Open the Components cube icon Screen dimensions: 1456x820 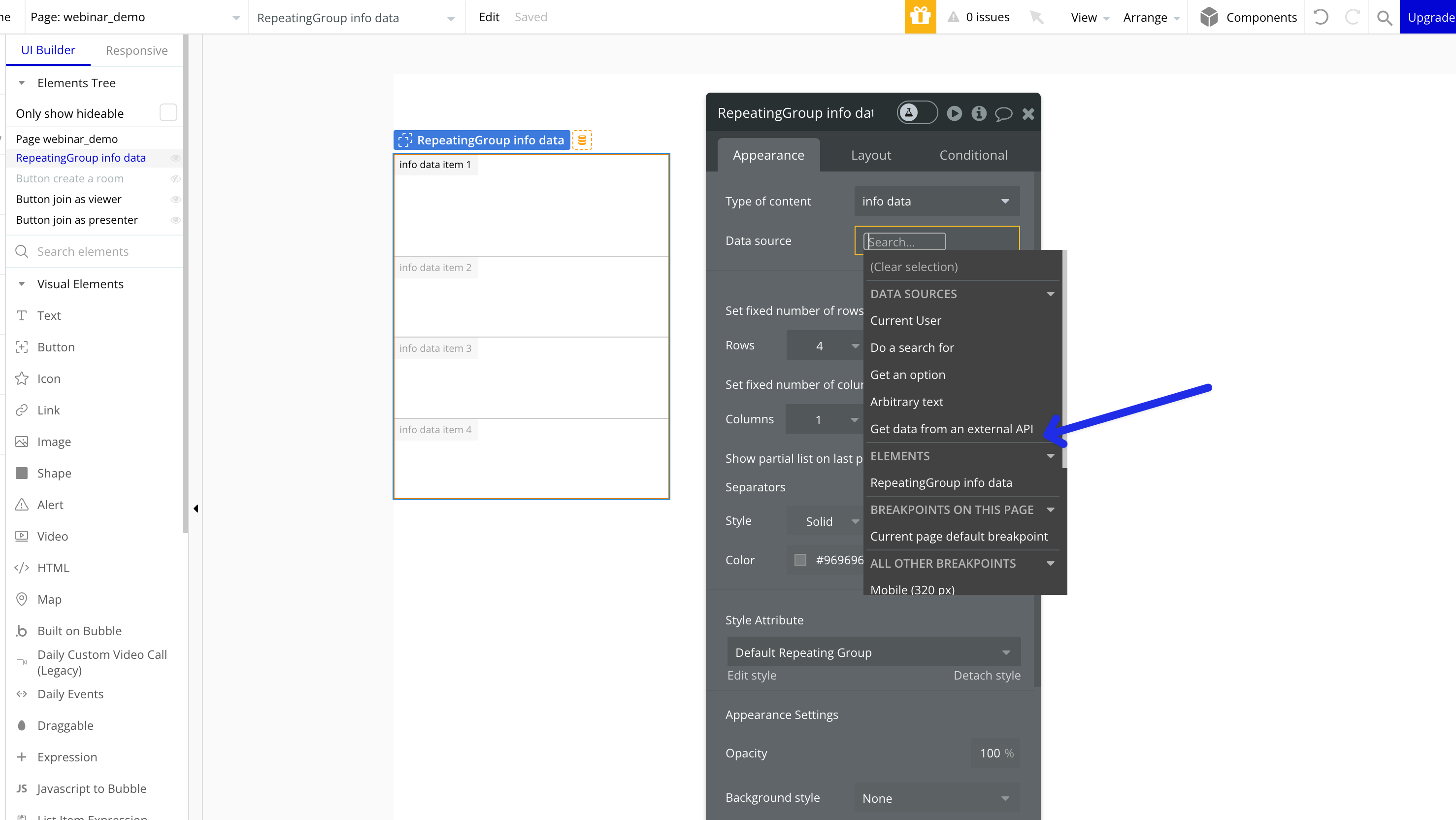pos(1209,17)
